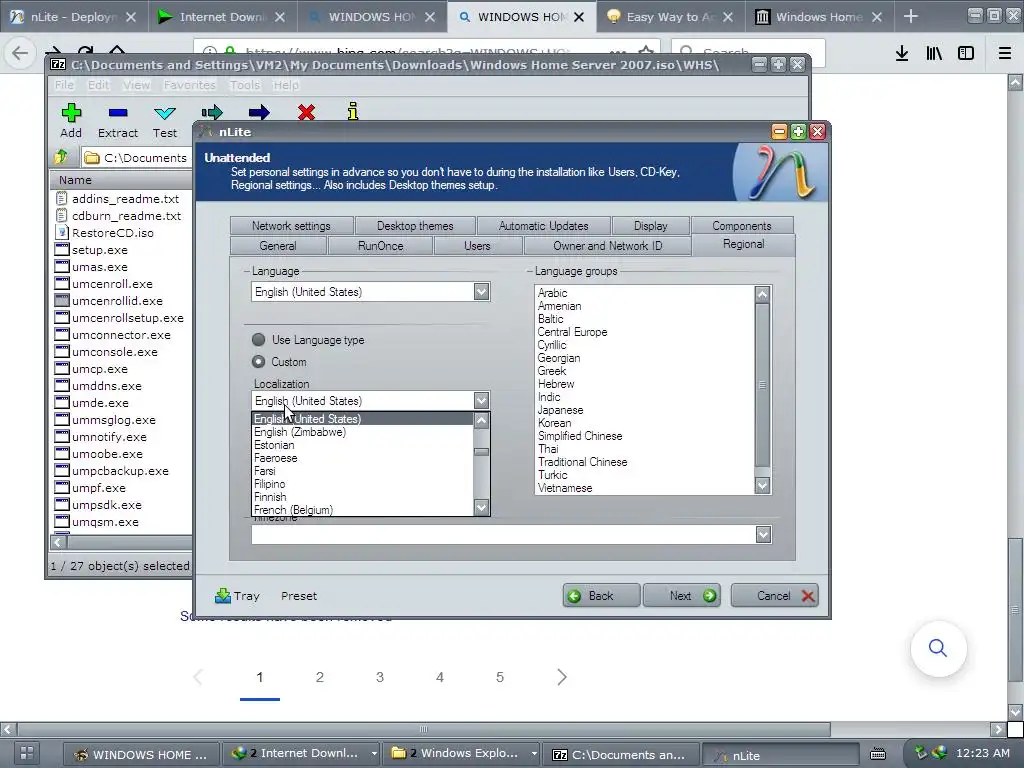Click the Cancel button in nLite
This screenshot has width=1024, height=768.
(774, 596)
